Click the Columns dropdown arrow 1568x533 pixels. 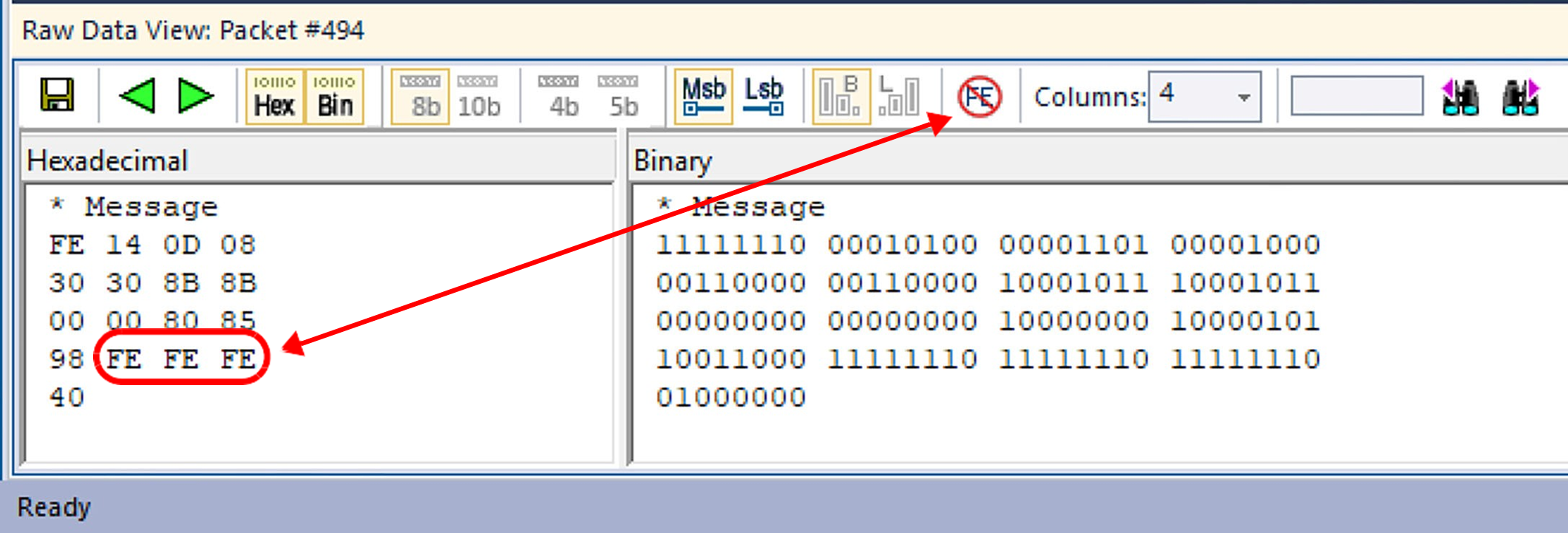pos(1243,97)
